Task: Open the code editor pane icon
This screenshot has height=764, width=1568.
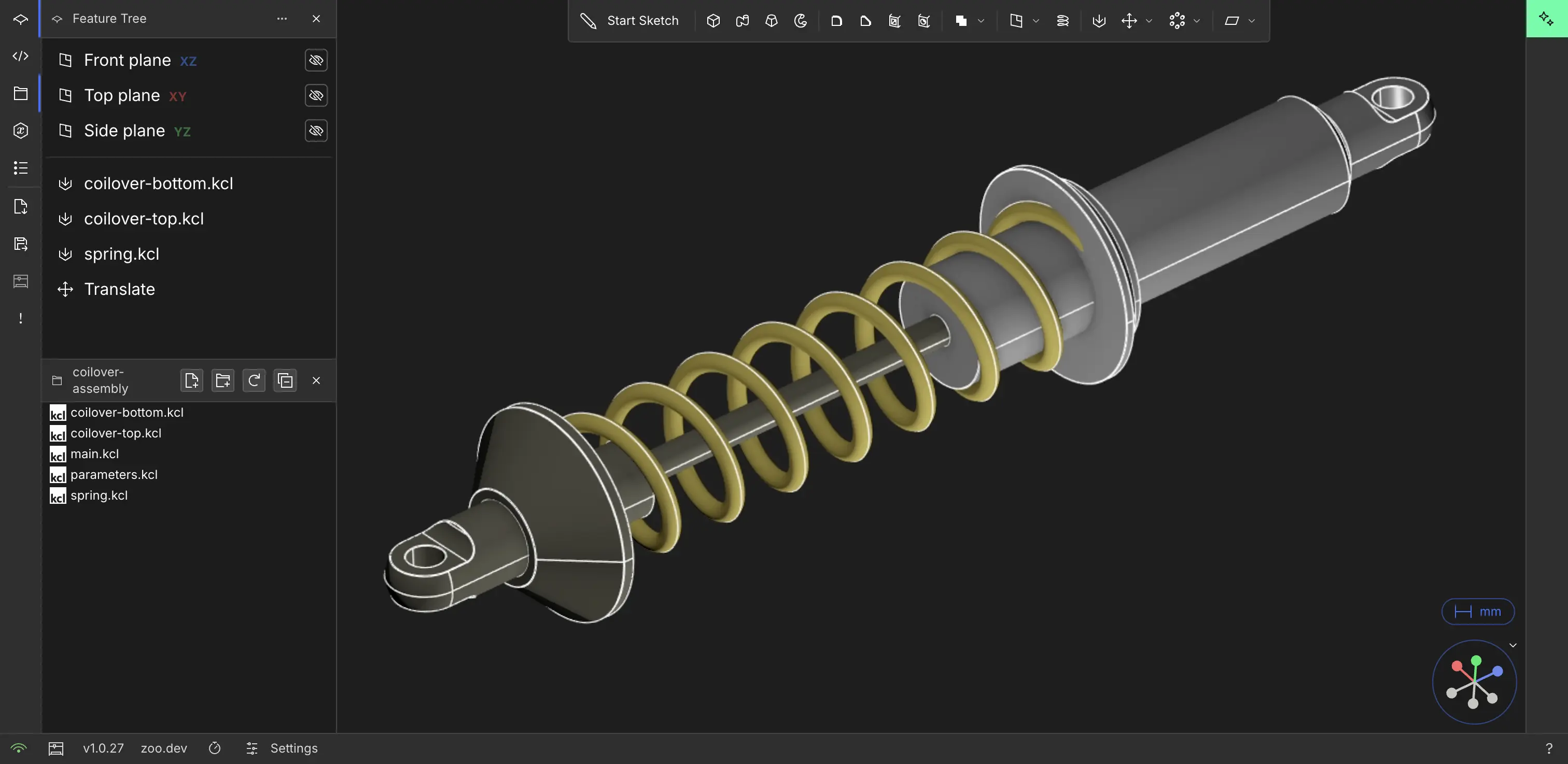Action: pos(21,56)
